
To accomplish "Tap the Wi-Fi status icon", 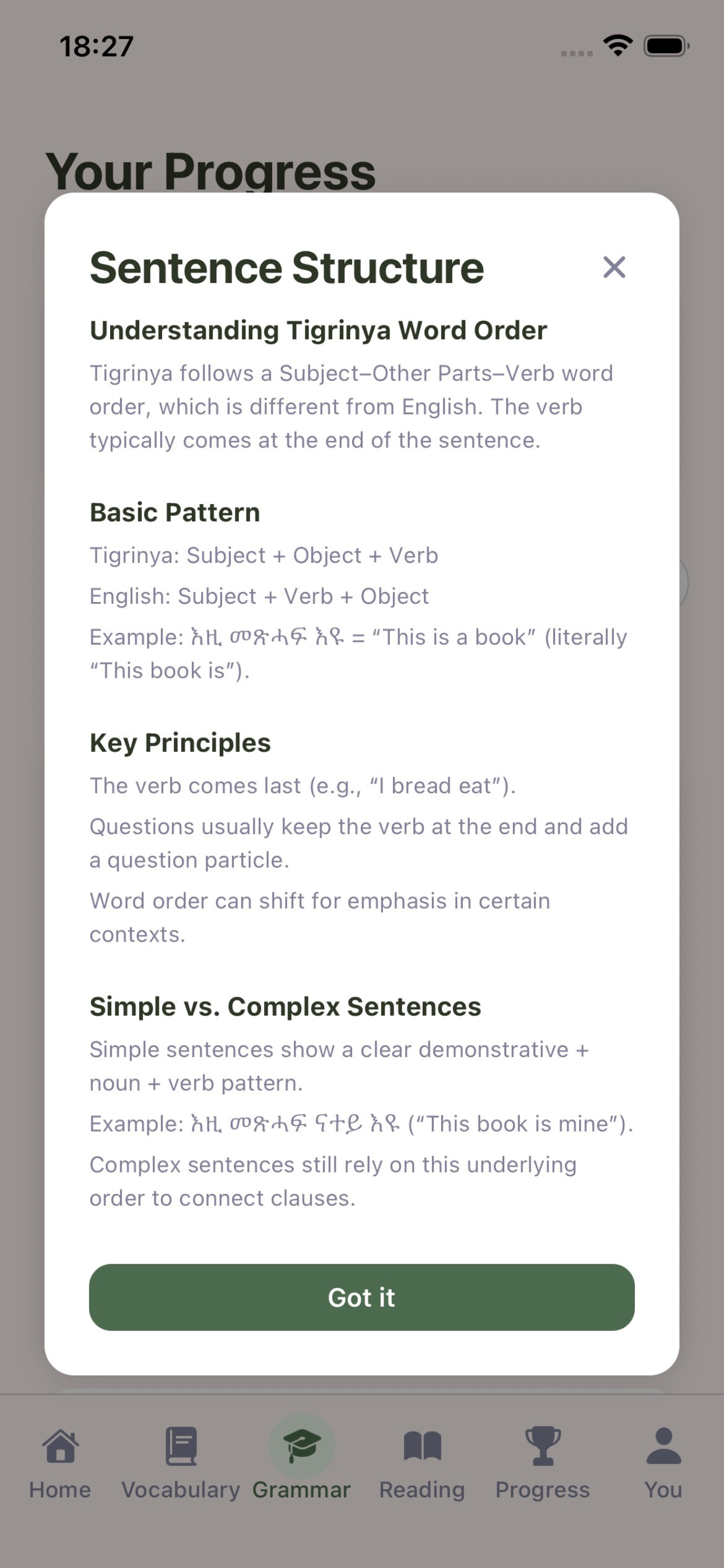I will click(x=617, y=45).
